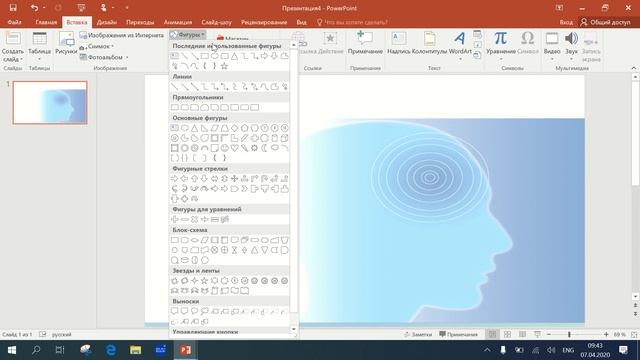Click the zoom slider handle
Screen dimensions: 640x360
569,334
